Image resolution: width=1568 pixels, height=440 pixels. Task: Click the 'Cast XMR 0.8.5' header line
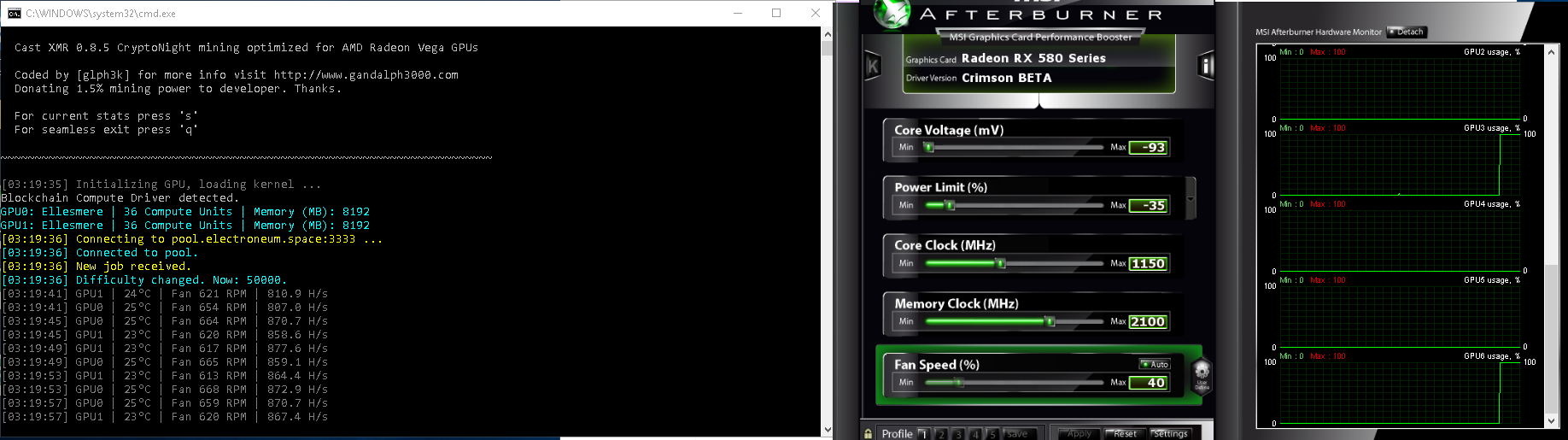pyautogui.click(x=246, y=48)
